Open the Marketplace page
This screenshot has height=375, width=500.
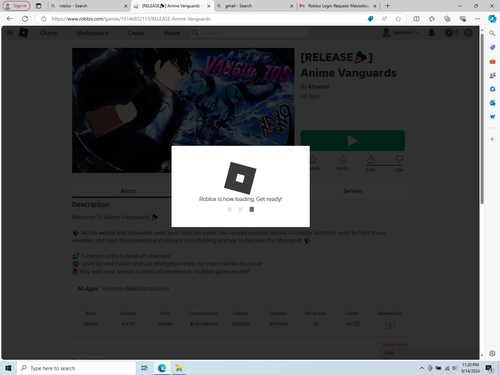click(x=92, y=33)
